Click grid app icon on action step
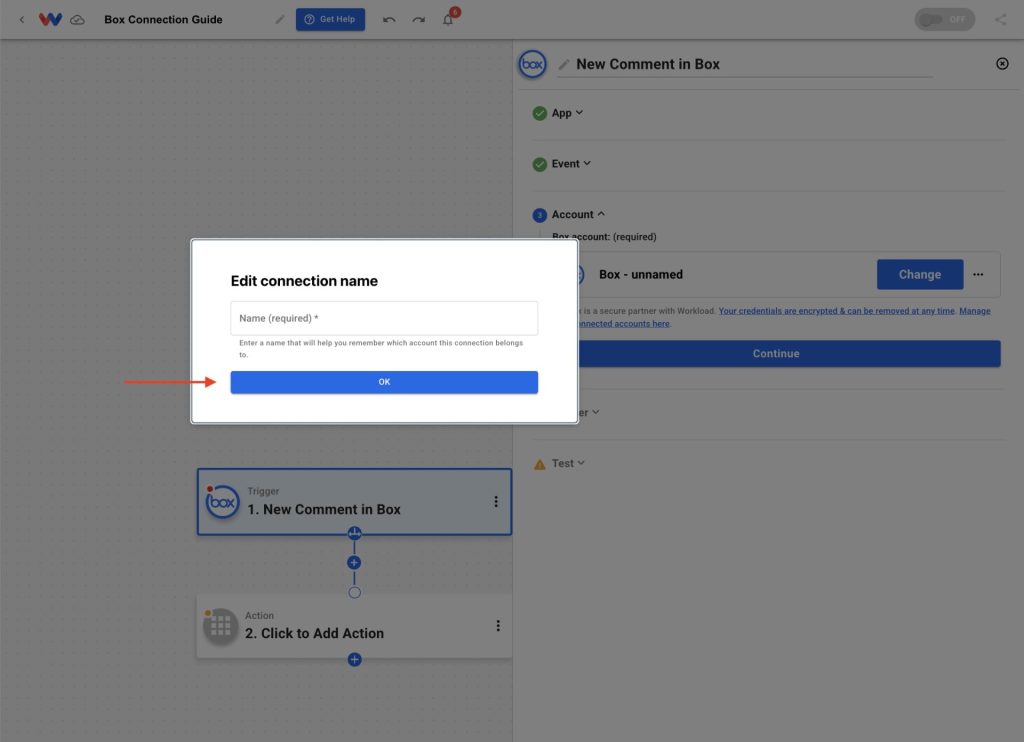Screen dimensions: 1024x742 [x=220, y=626]
